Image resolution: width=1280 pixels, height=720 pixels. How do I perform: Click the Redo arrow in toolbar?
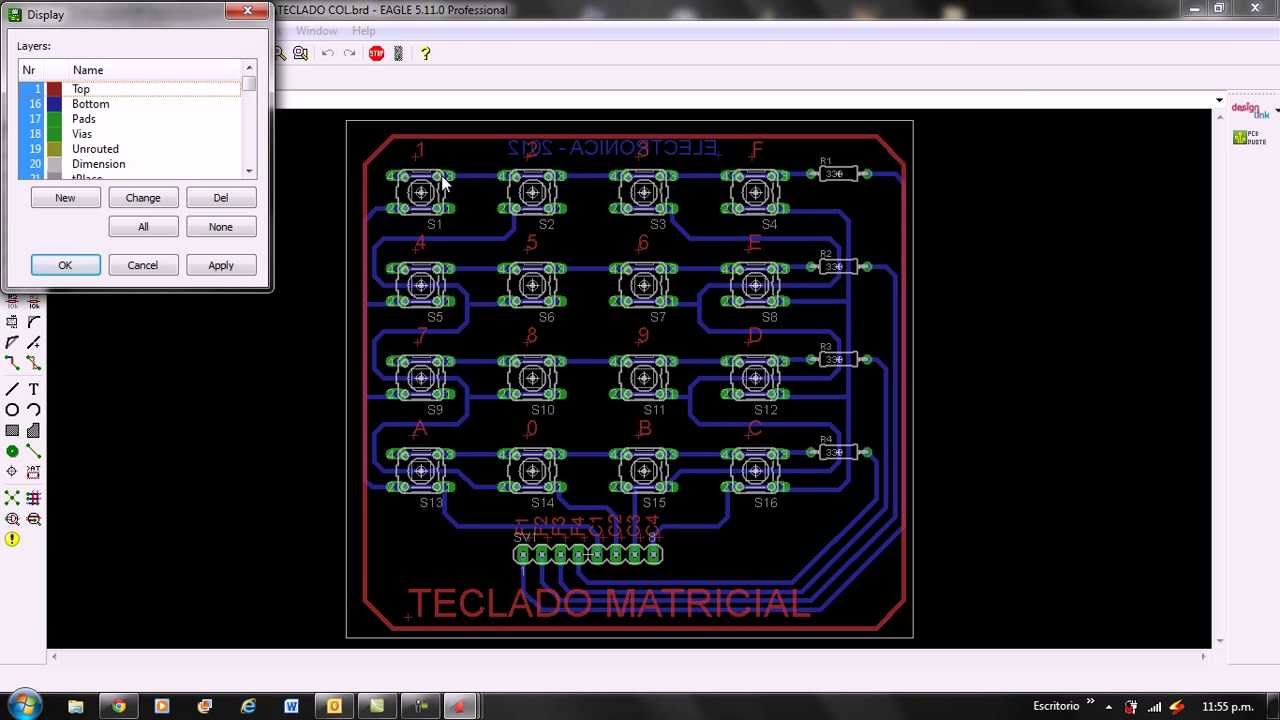click(x=350, y=53)
